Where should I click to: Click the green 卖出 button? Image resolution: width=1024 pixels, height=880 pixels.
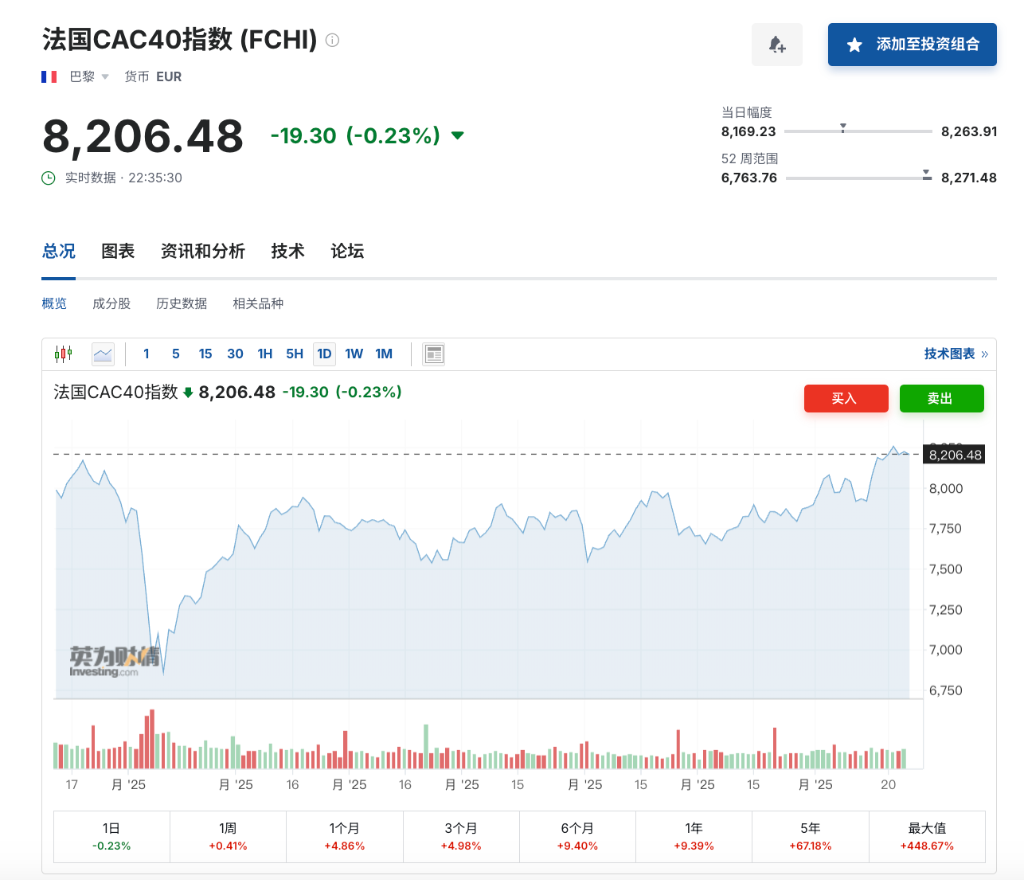(x=941, y=398)
